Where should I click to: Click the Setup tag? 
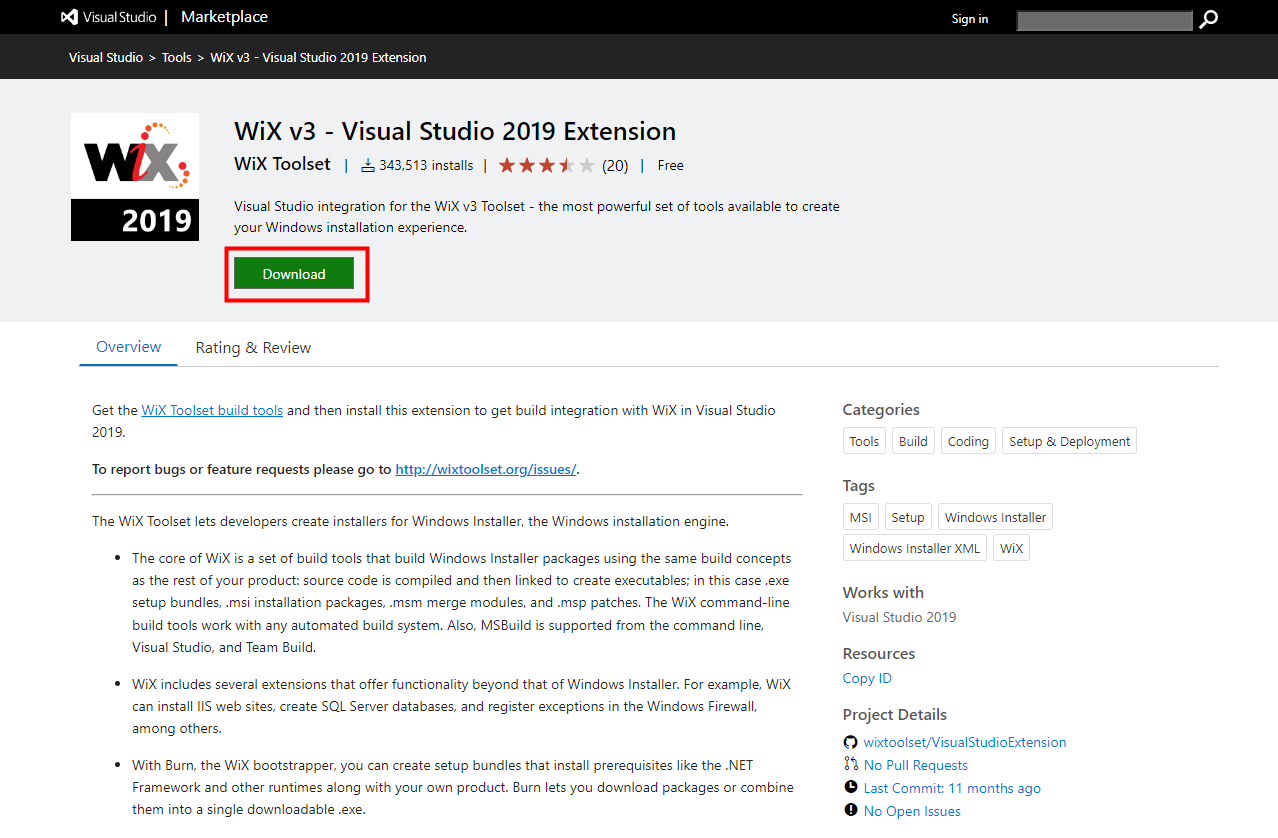click(908, 517)
